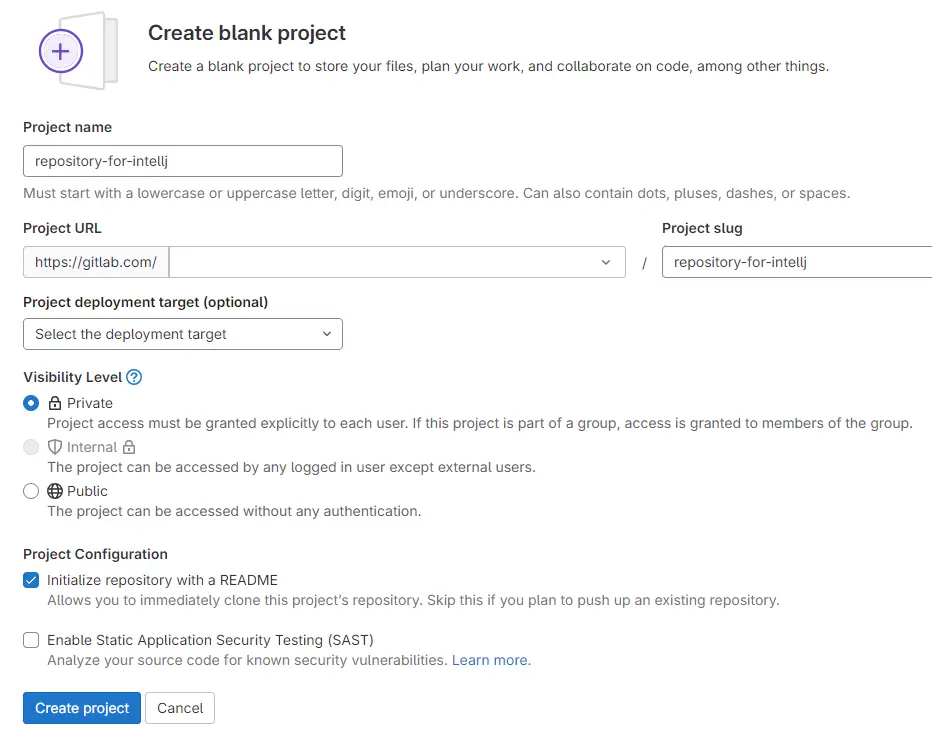The image size is (932, 732).
Task: Expand the Project URL chevron
Action: click(x=605, y=262)
